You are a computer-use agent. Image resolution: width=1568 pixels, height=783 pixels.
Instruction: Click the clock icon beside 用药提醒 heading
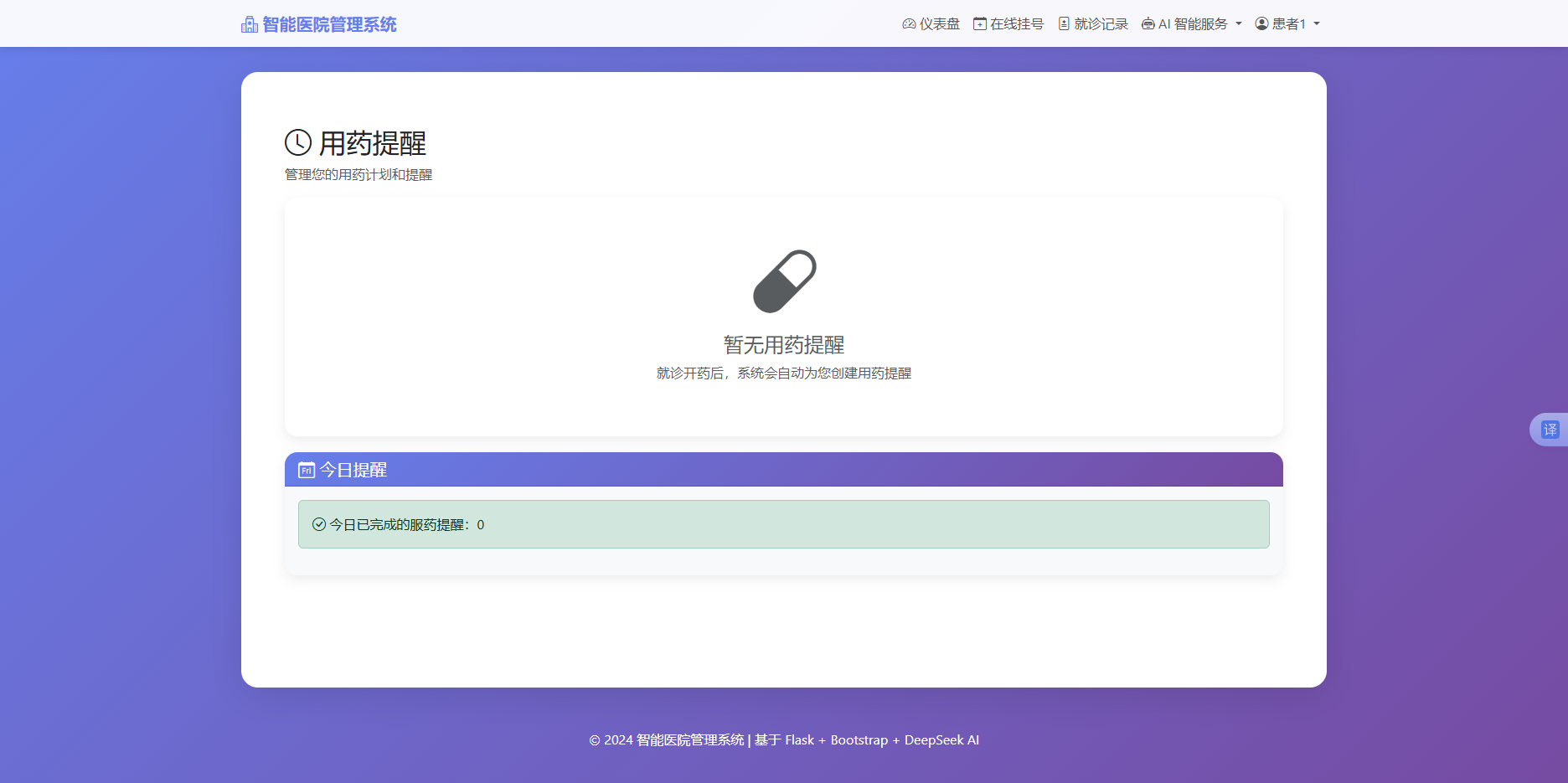click(297, 142)
